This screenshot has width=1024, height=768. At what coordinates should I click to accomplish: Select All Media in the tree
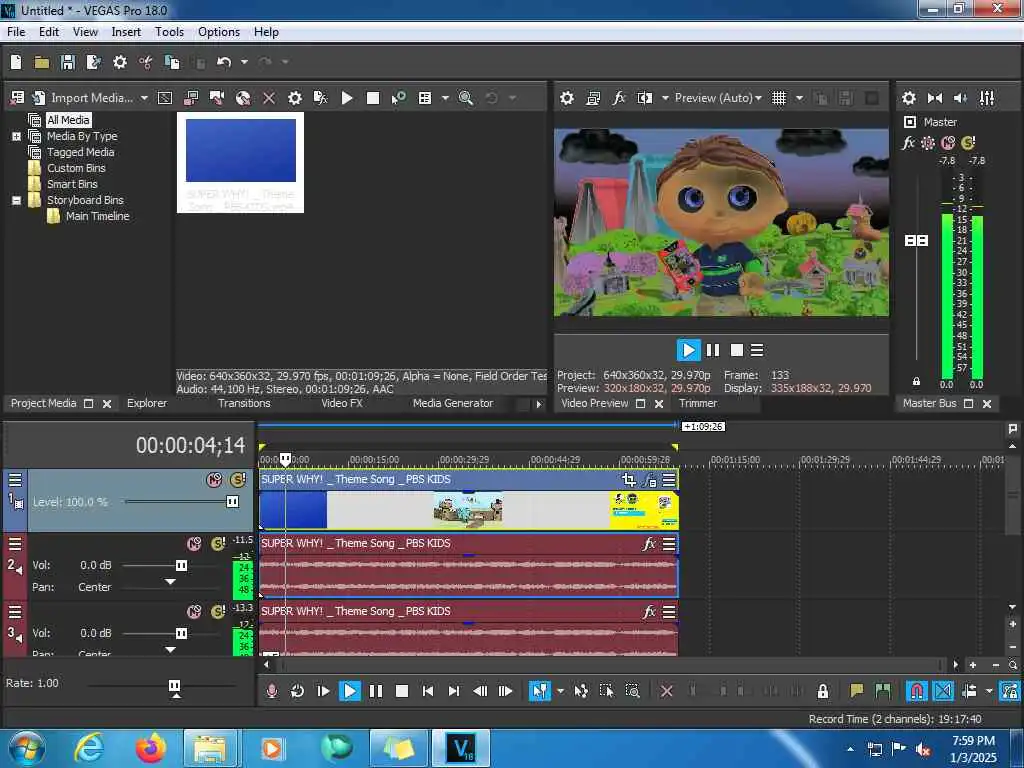click(69, 120)
